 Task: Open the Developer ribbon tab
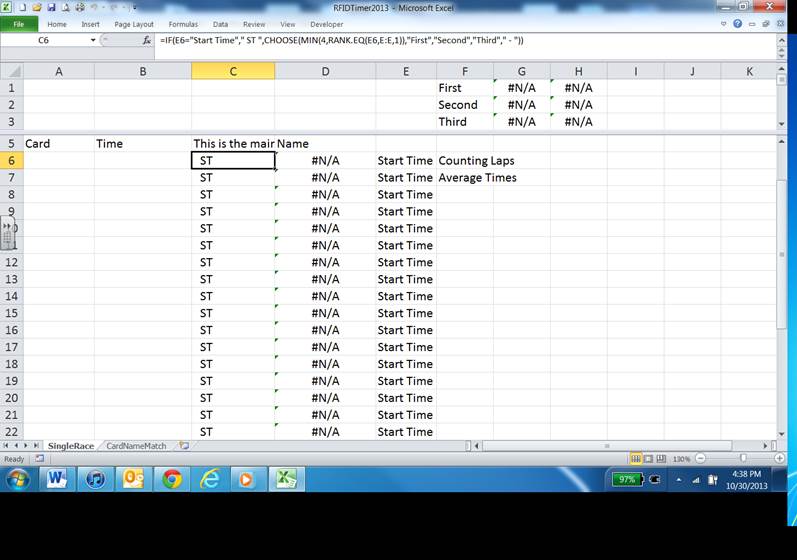(x=326, y=24)
